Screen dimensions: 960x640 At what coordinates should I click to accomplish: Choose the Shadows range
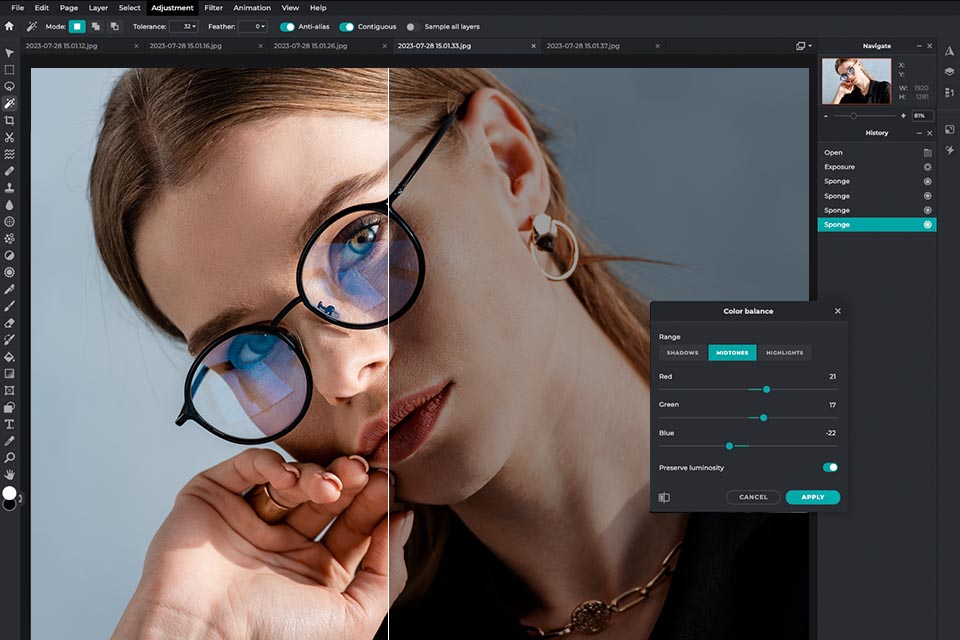[x=683, y=353]
